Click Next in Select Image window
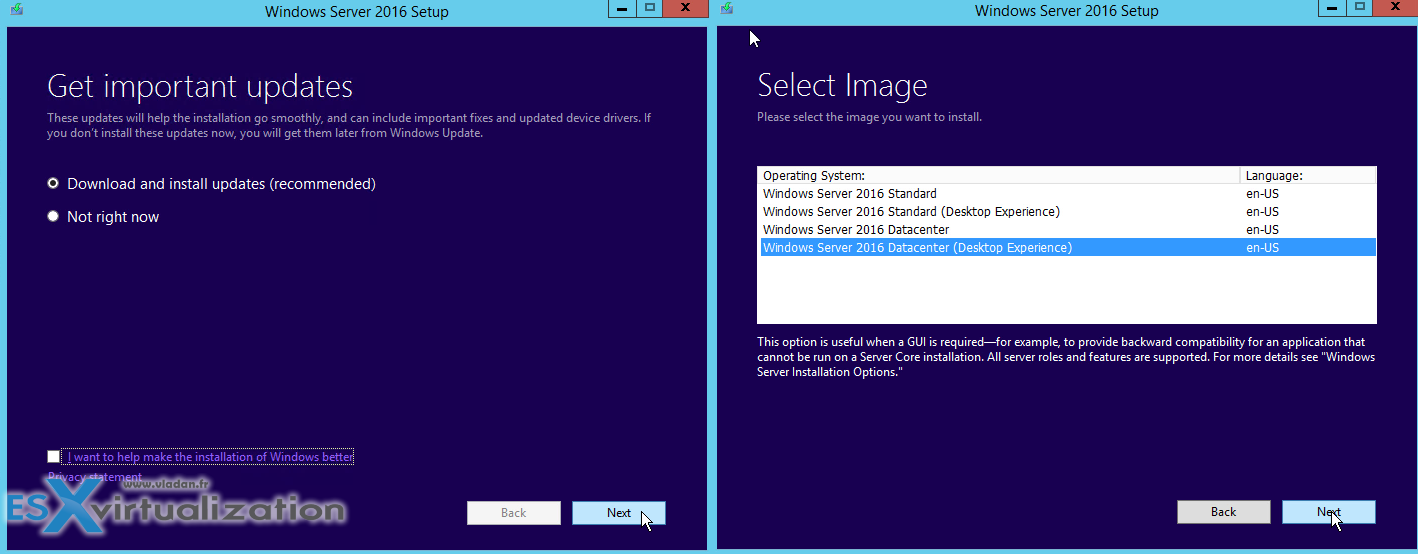1418x554 pixels. point(1329,512)
